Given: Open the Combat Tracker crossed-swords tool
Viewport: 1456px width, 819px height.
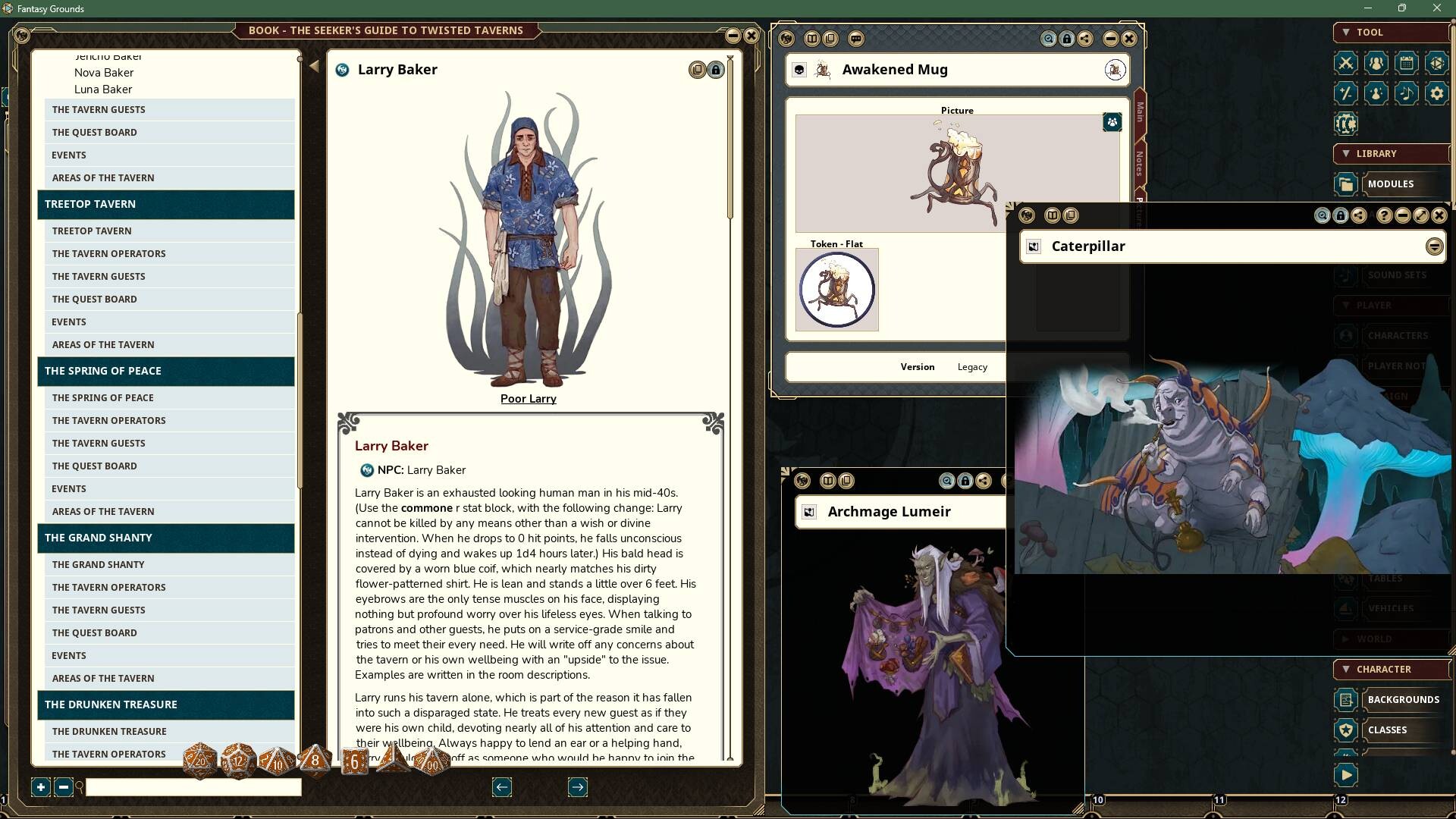Looking at the screenshot, I should tap(1346, 64).
